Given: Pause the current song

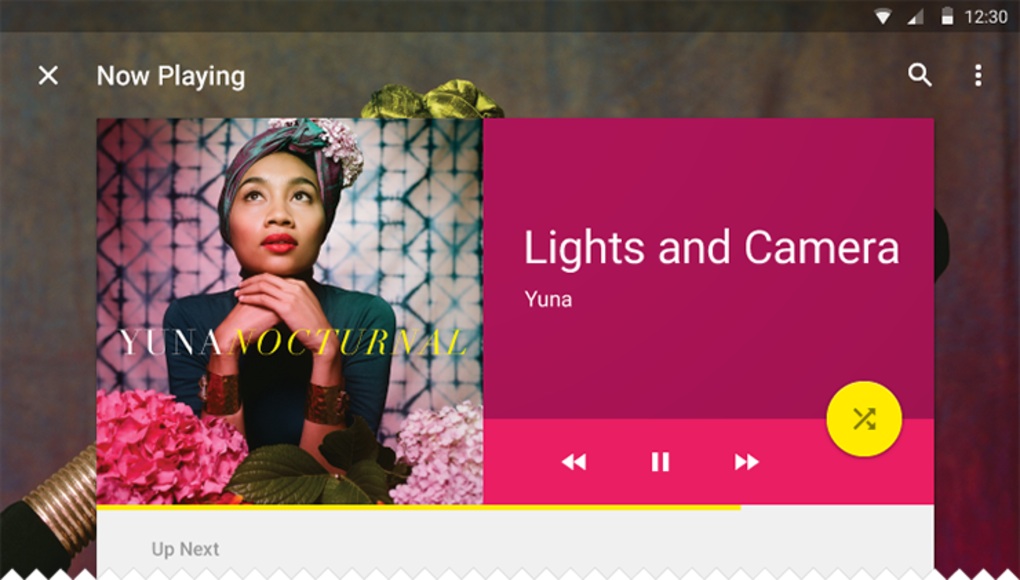Looking at the screenshot, I should pyautogui.click(x=660, y=462).
